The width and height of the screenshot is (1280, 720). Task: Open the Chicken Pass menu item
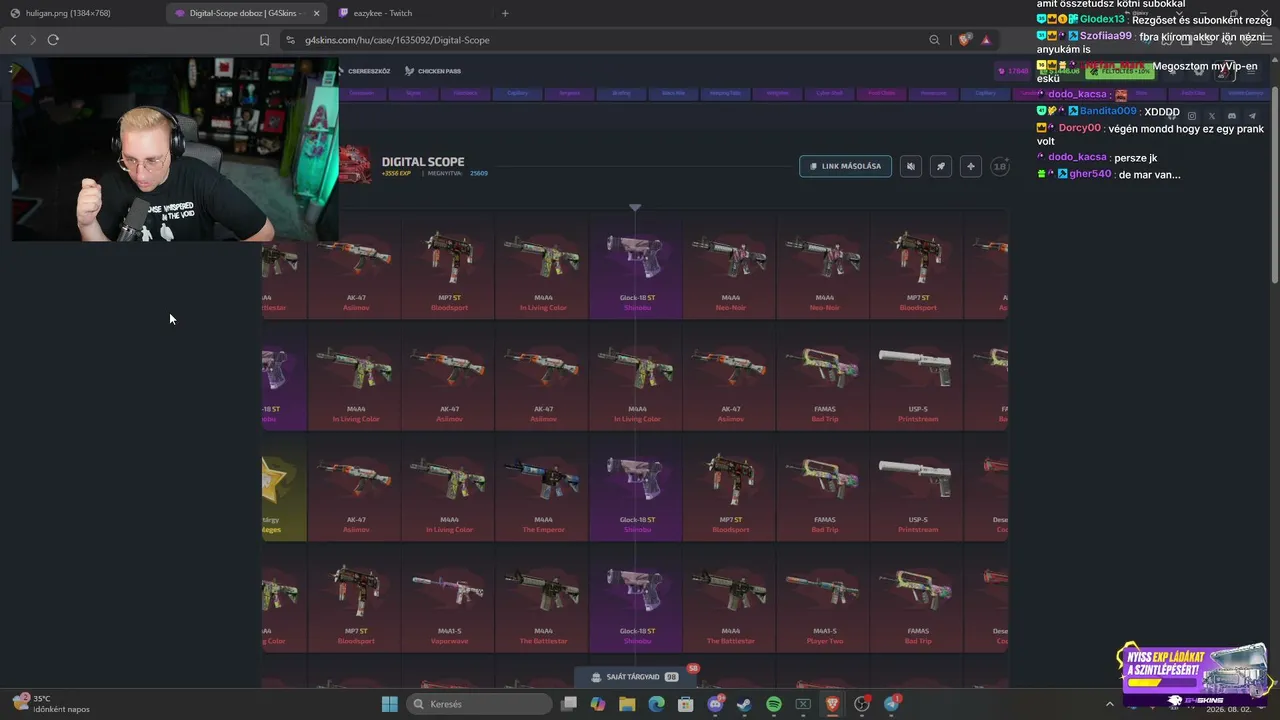click(433, 71)
